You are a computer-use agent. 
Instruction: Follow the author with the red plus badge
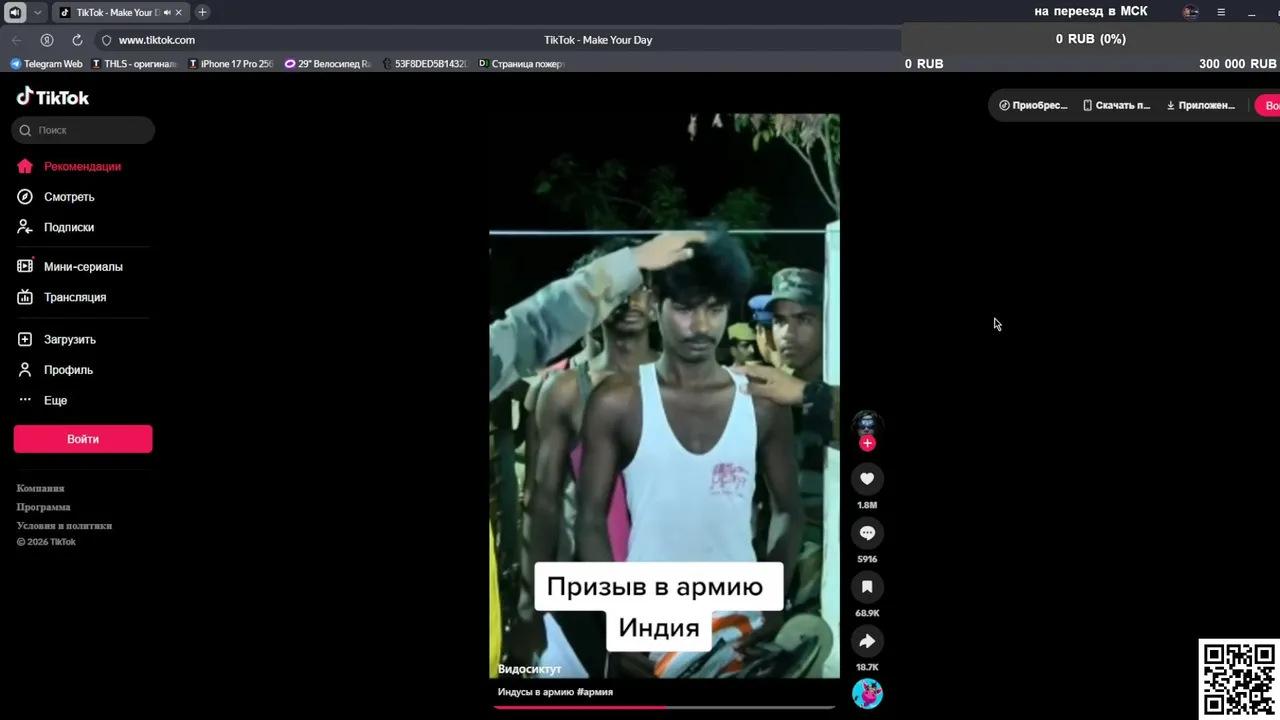coord(867,443)
